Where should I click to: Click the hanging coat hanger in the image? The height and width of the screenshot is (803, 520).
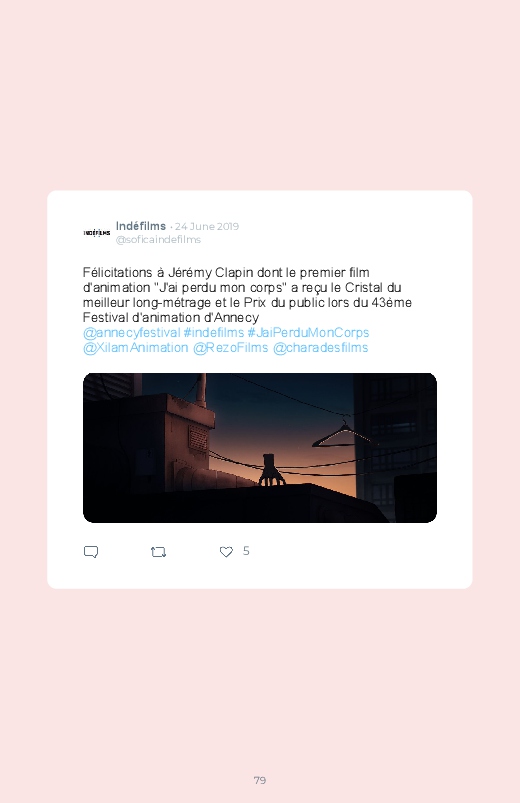click(342, 433)
